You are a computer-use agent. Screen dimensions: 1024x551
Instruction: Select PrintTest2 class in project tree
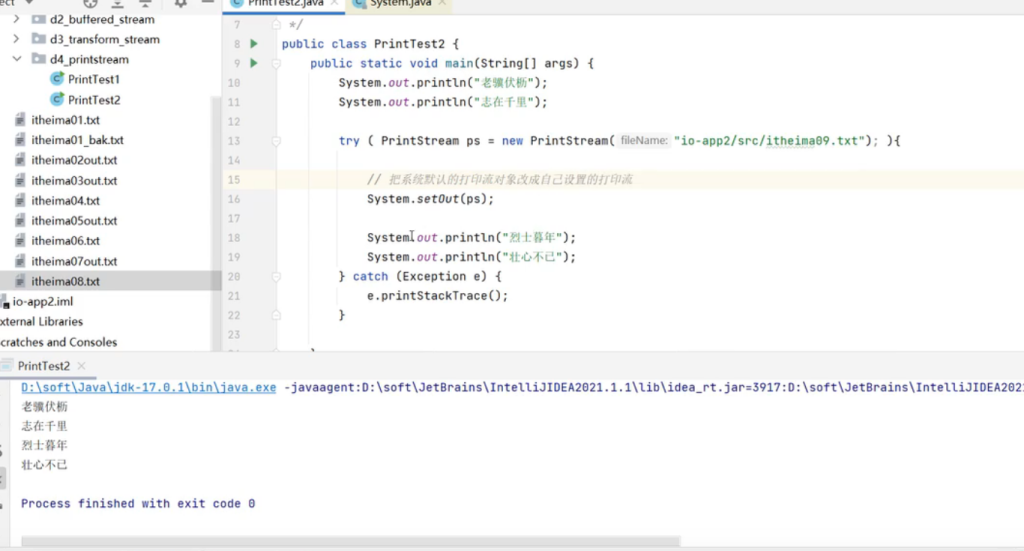93,100
